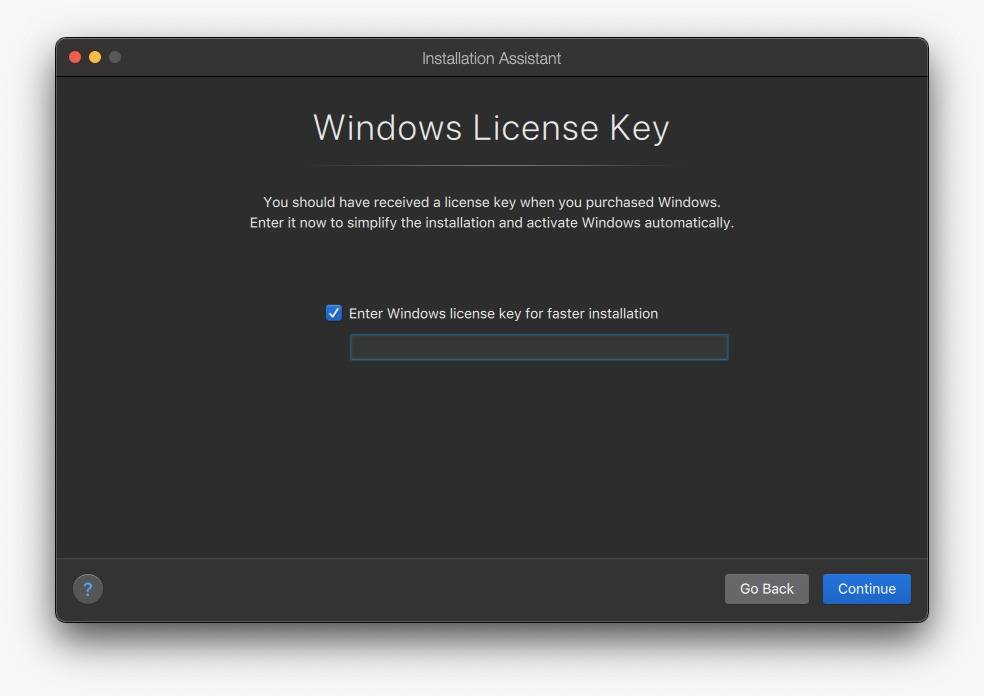This screenshot has width=984, height=696.
Task: Click 'faster installation' in the checkbox label
Action: (602, 313)
